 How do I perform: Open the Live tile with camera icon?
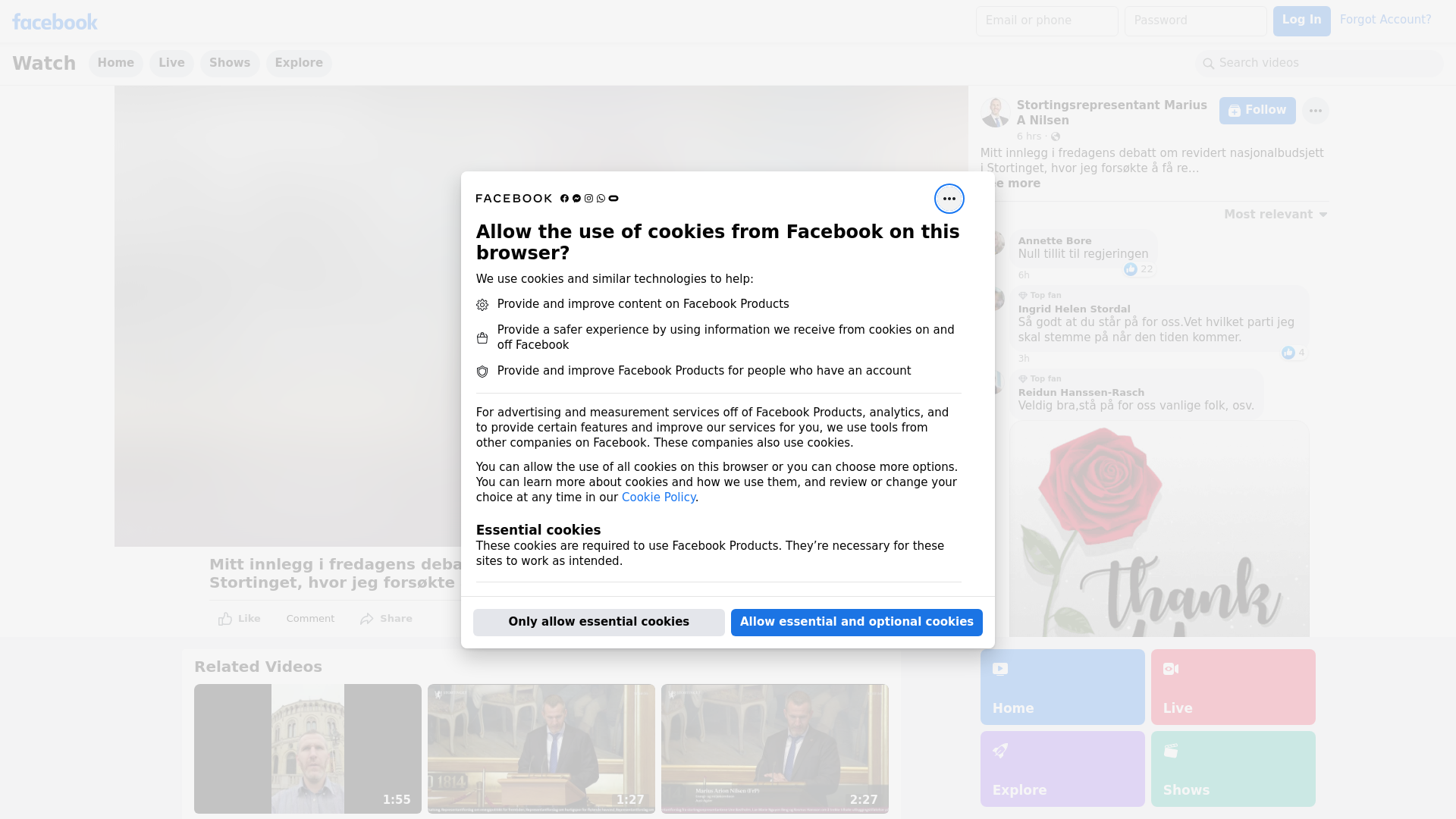pos(1233,687)
